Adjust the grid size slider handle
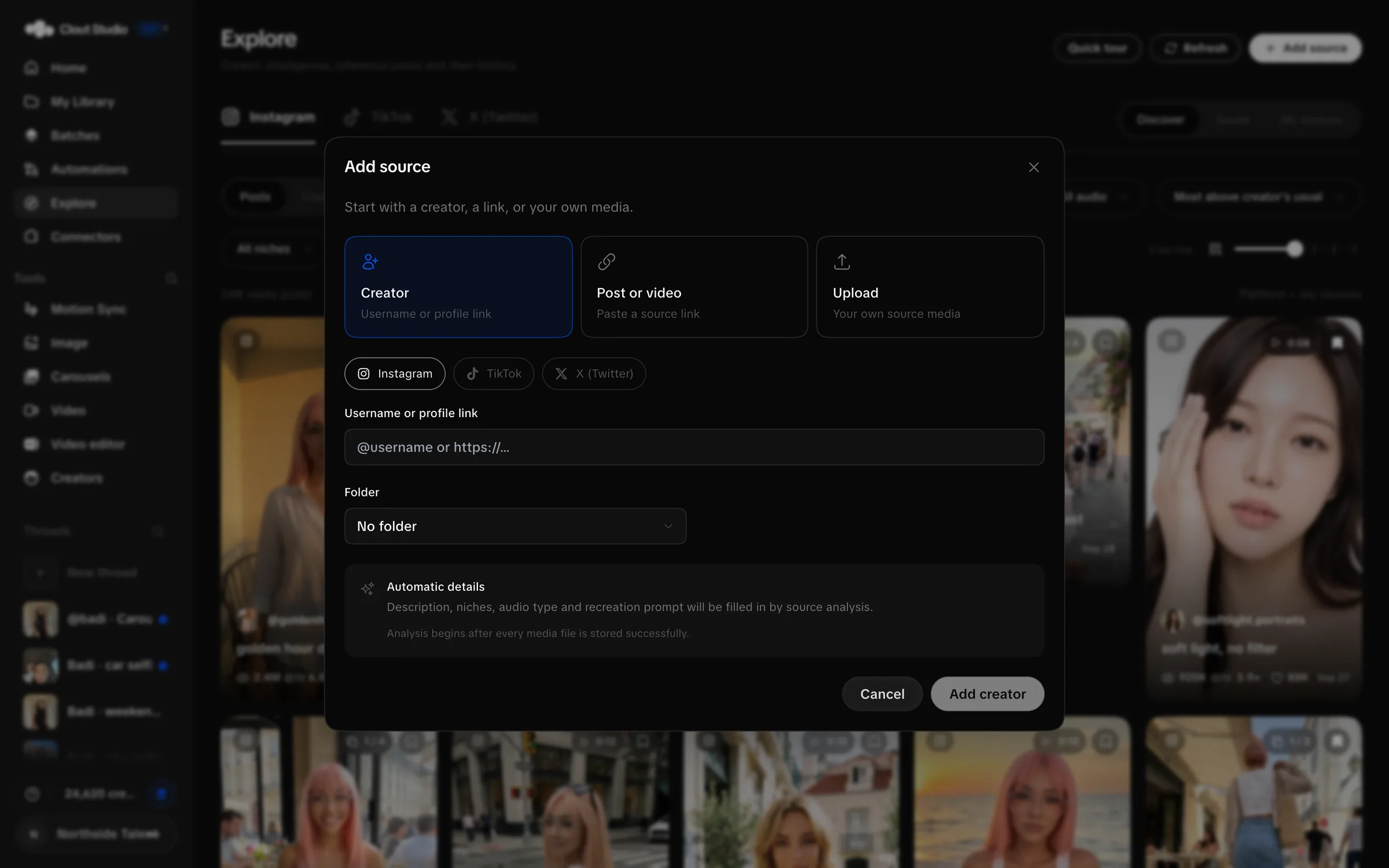The image size is (1389, 868). pyautogui.click(x=1294, y=249)
